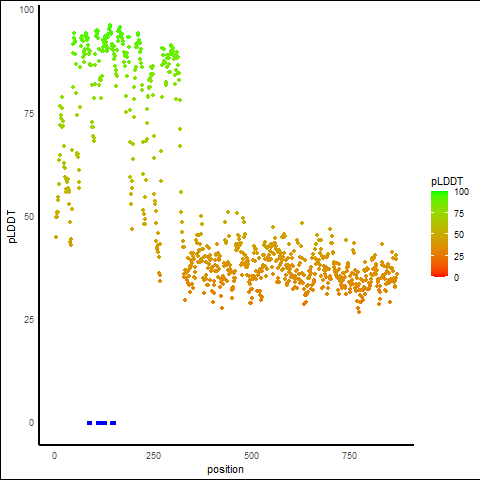Screen dimensions: 480x480
Task: Click the legend label 100
Action: tap(461, 192)
